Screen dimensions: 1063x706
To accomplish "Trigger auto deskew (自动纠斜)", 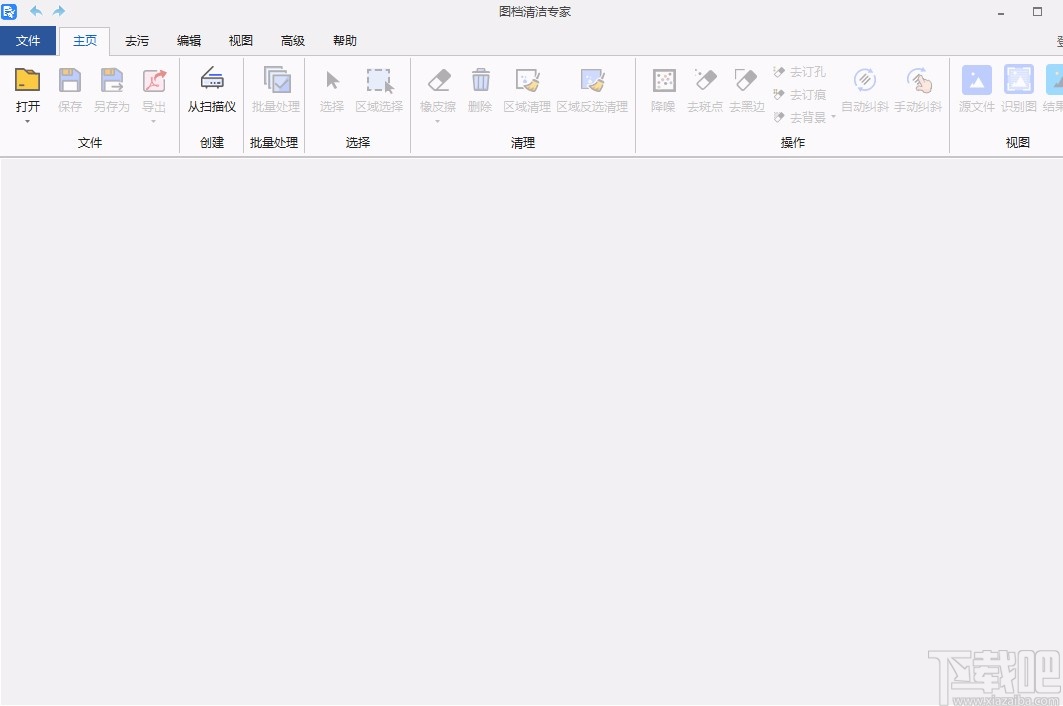I will tap(864, 90).
